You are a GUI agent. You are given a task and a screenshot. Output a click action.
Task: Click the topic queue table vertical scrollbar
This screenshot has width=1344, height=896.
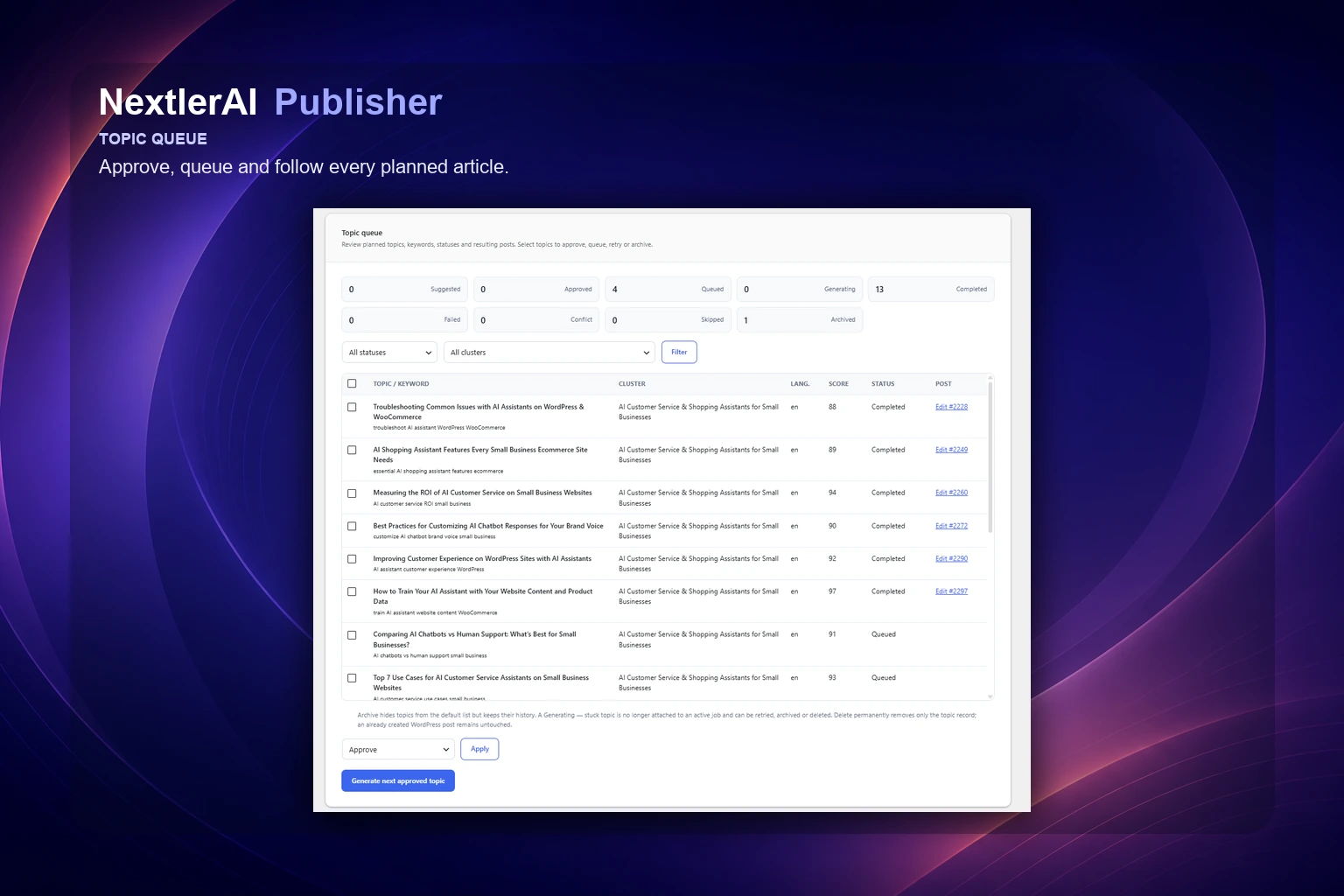[990, 456]
